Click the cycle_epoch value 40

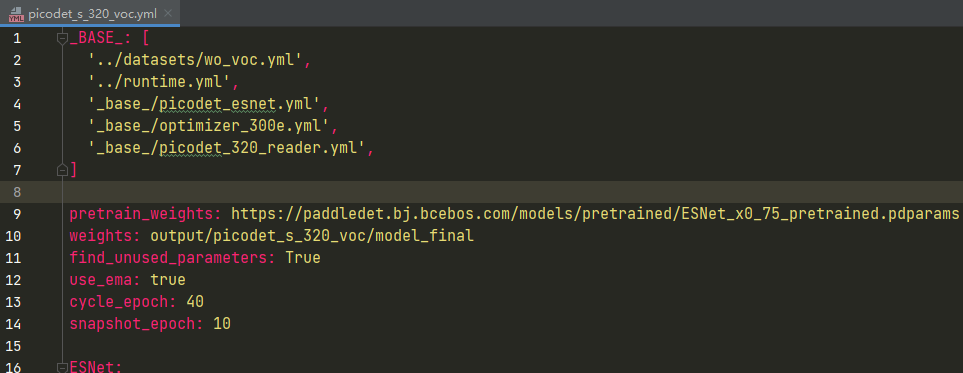click(x=195, y=302)
